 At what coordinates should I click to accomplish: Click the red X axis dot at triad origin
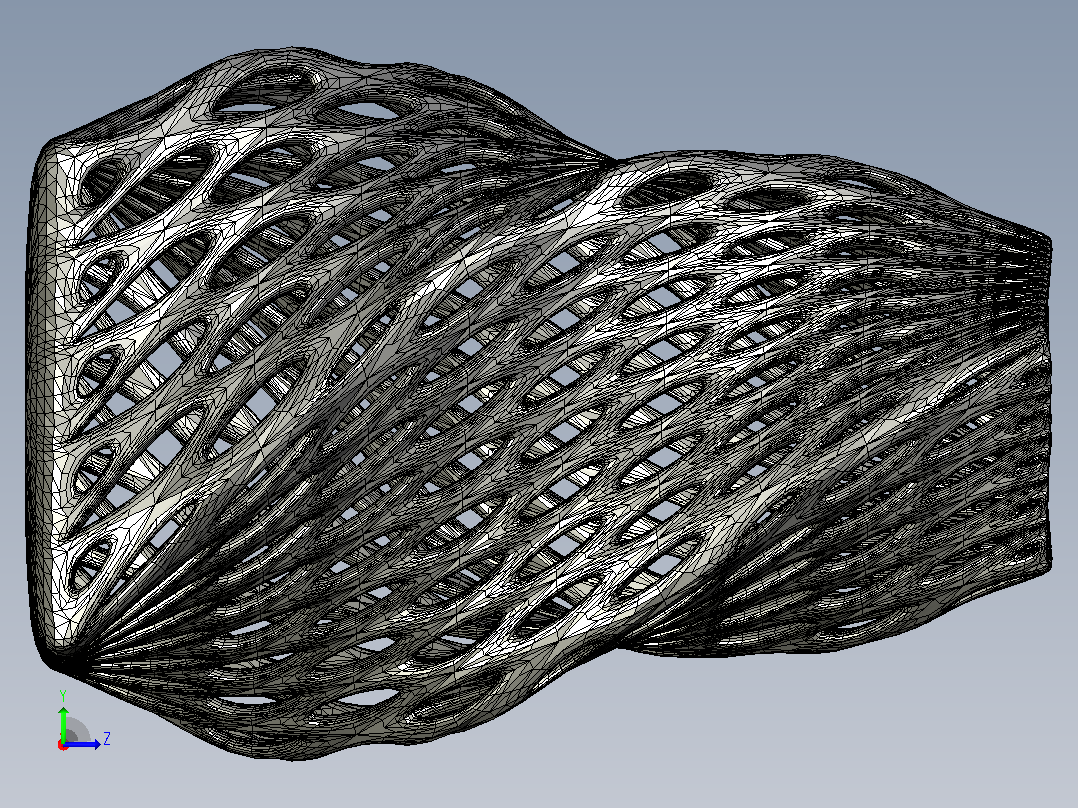63,745
